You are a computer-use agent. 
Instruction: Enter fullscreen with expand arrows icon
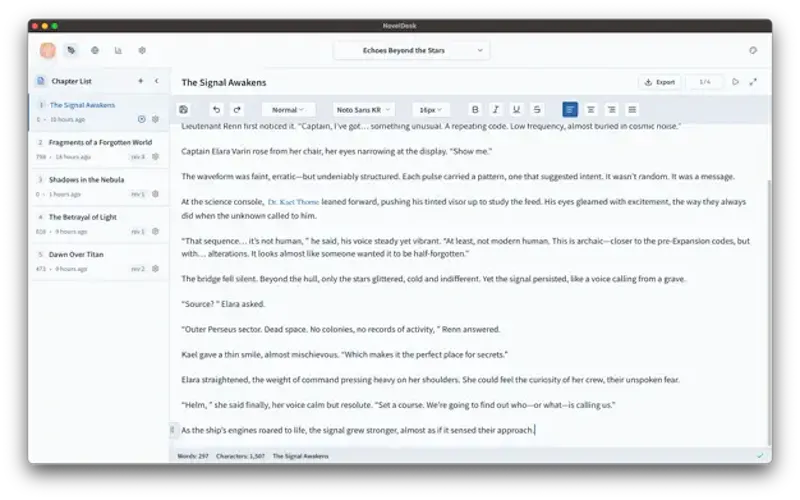point(753,82)
